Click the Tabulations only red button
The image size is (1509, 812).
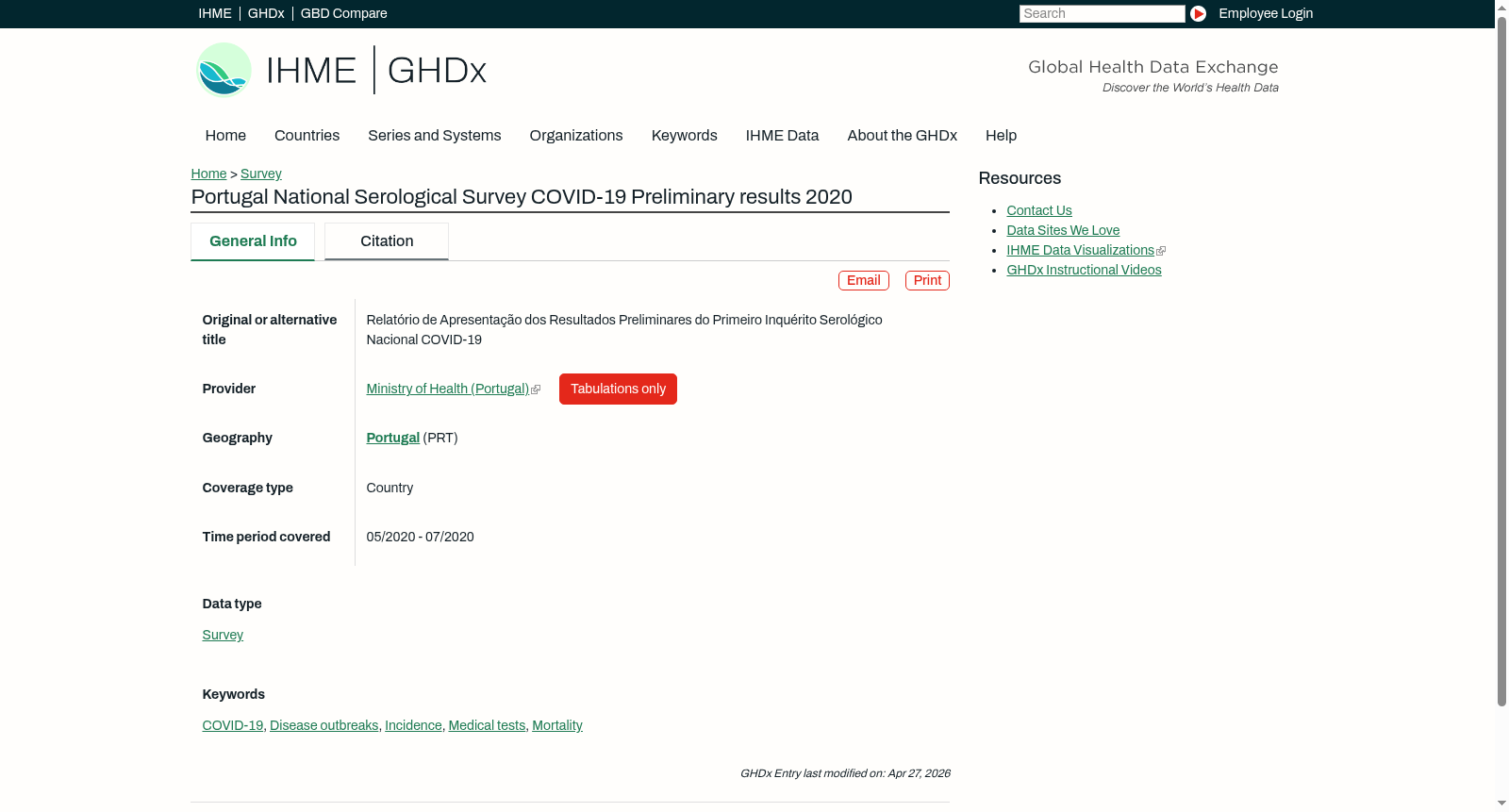tap(618, 389)
